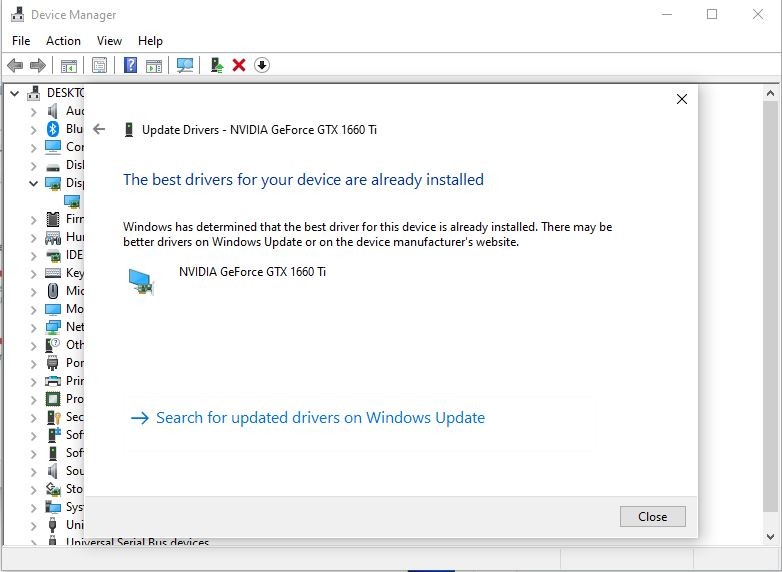782x572 pixels.
Task: Expand the Mo (Monitors) row chevron
Action: click(33, 310)
